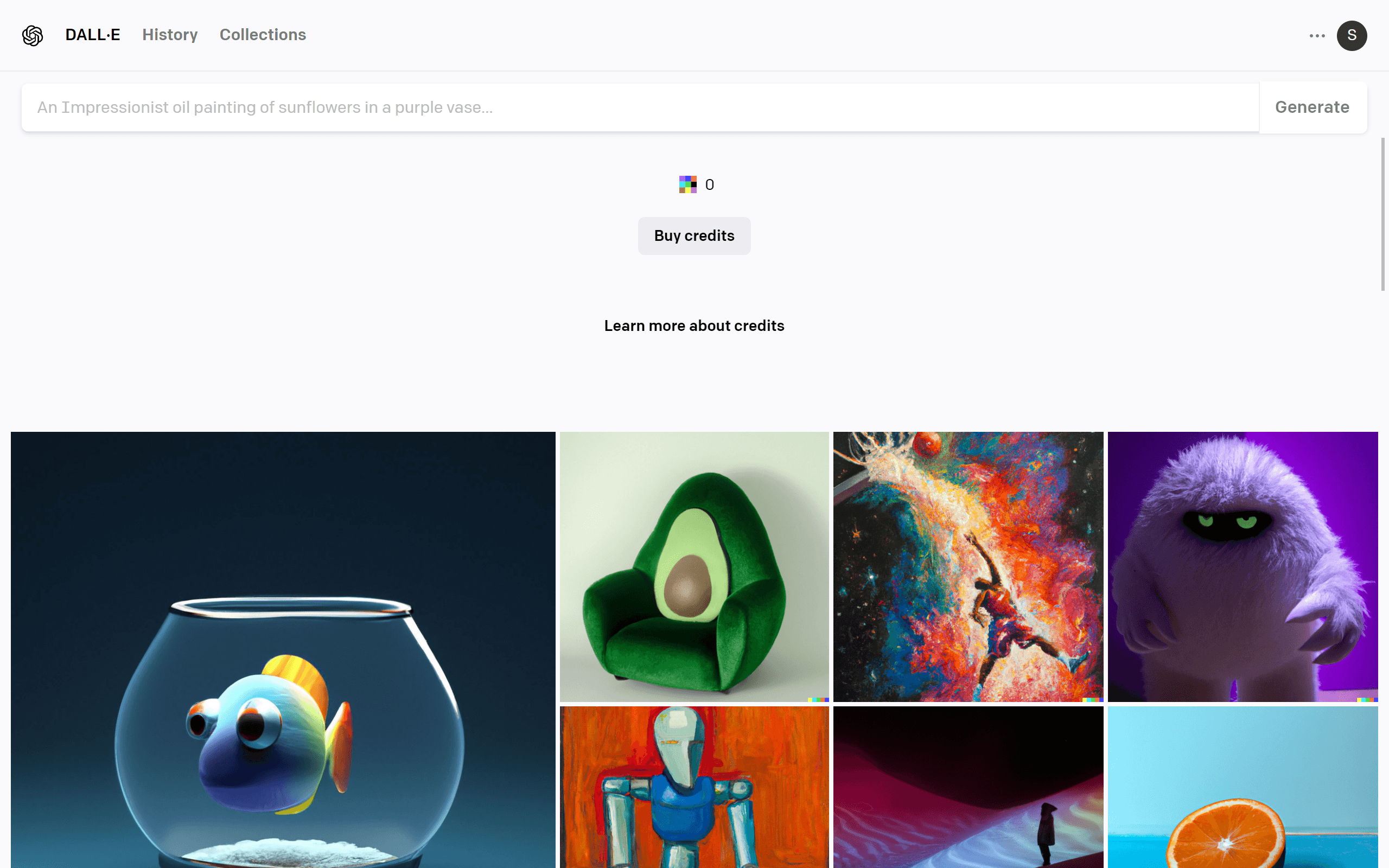
Task: Select the basketball player nebula painting
Action: tap(969, 566)
